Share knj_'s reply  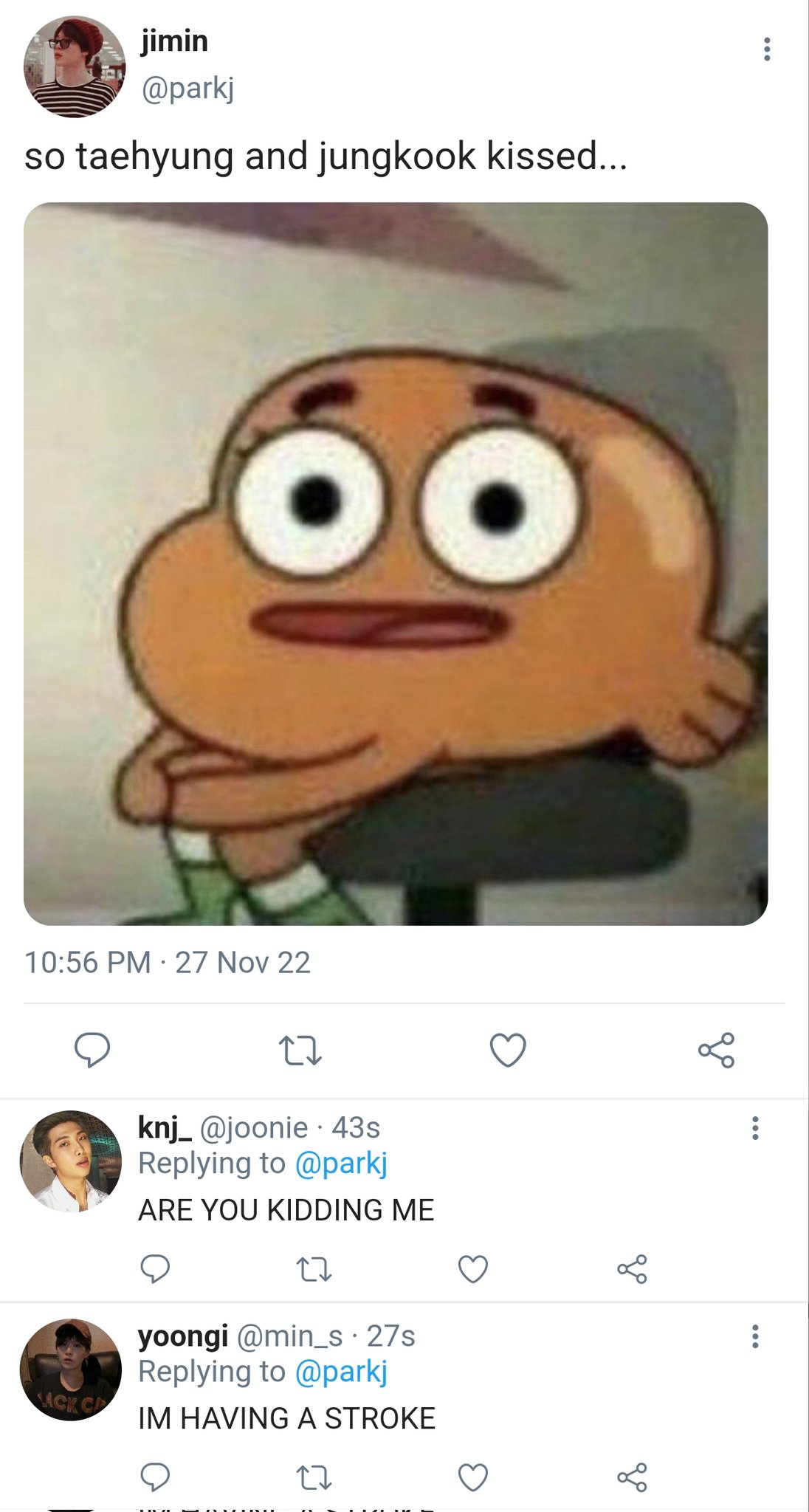632,1269
